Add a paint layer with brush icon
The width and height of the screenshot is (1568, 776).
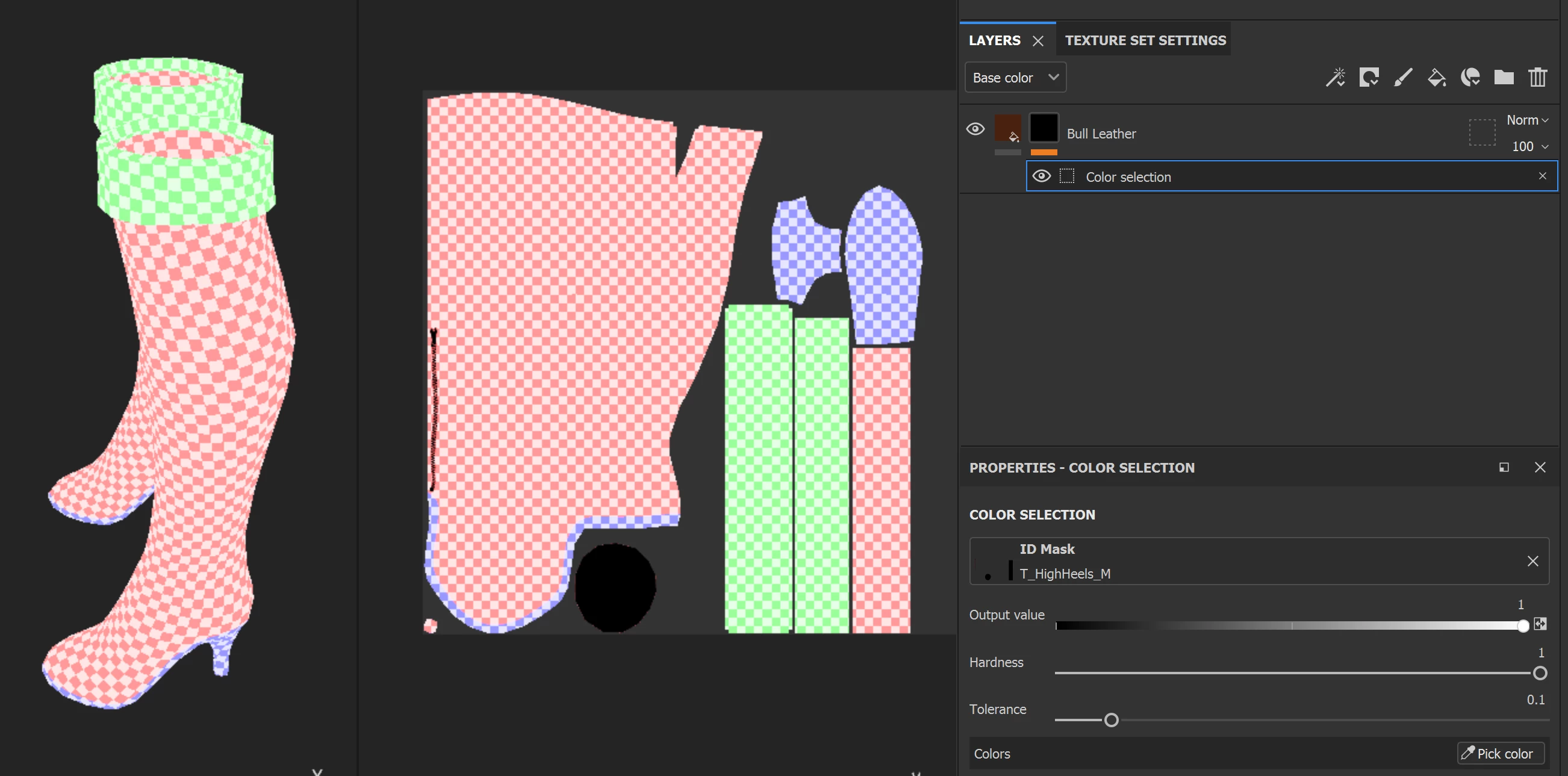(x=1403, y=78)
